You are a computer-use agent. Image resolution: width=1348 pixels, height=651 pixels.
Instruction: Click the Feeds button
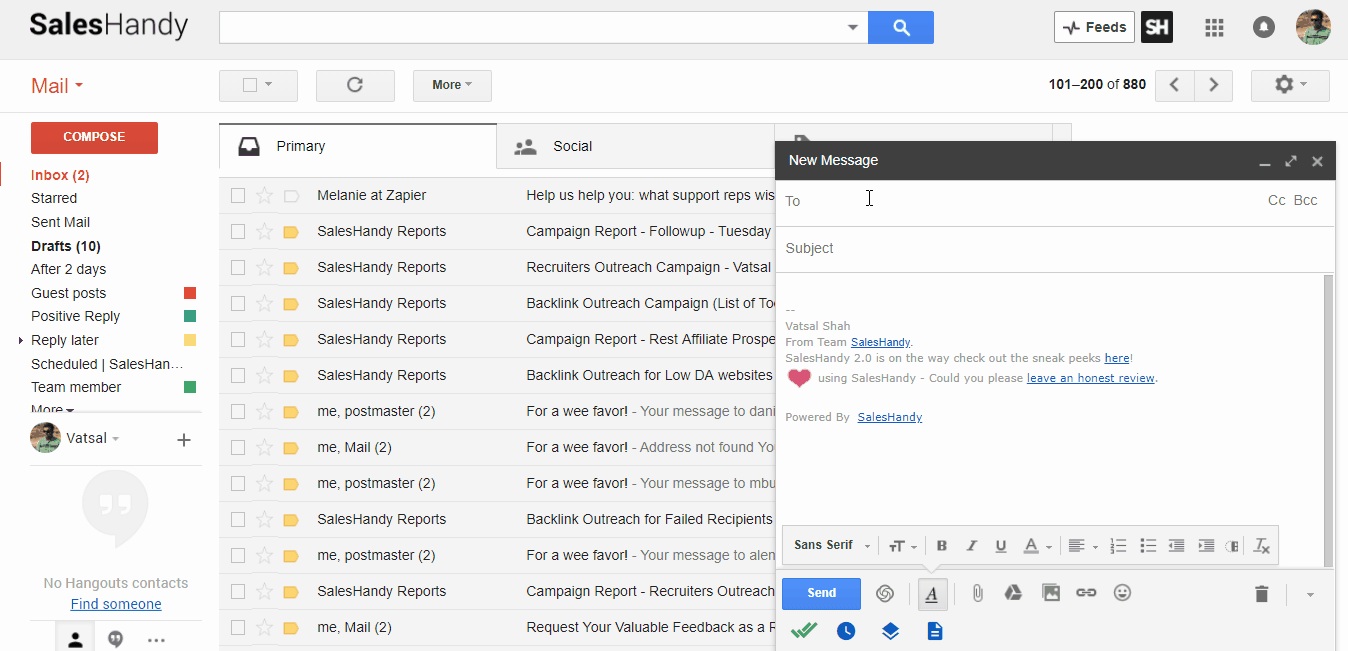pos(1094,27)
